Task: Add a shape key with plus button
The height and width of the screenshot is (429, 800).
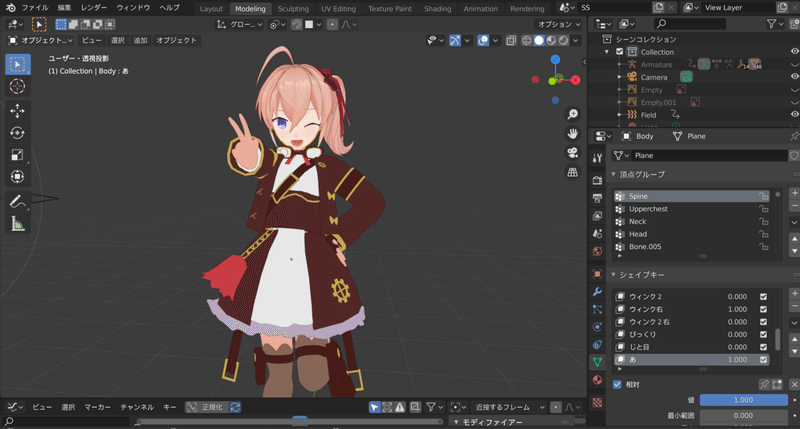Action: [794, 294]
